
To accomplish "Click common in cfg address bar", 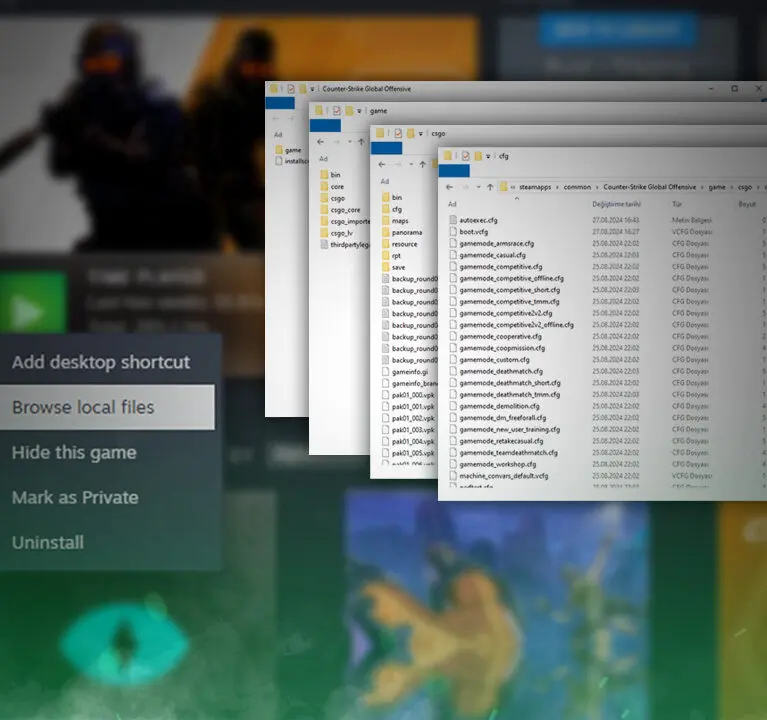I will click(577, 187).
